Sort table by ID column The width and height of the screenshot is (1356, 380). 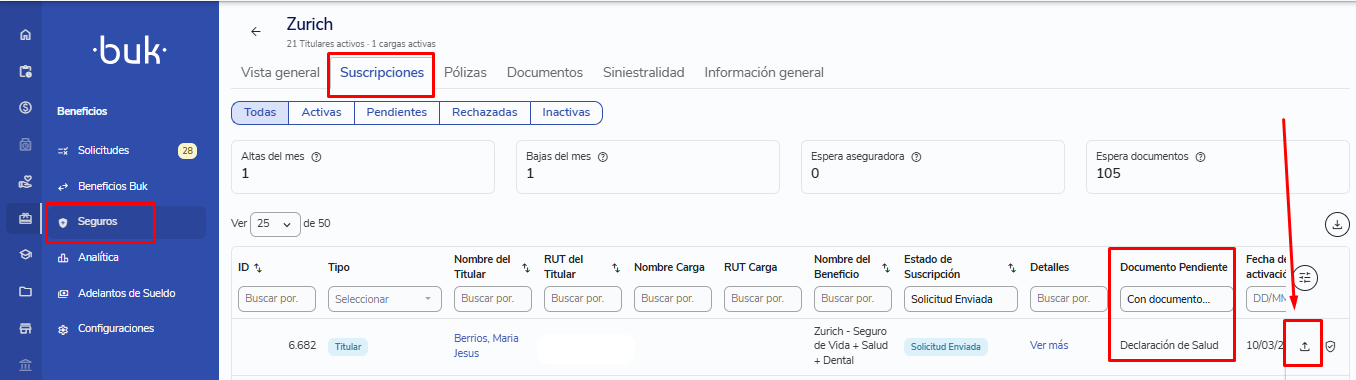(259, 267)
